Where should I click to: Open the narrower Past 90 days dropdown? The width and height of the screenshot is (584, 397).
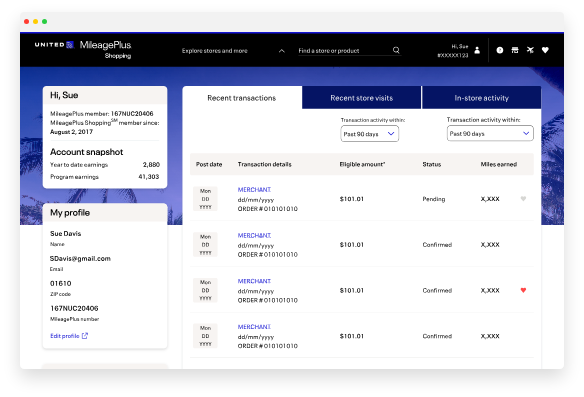tap(369, 134)
